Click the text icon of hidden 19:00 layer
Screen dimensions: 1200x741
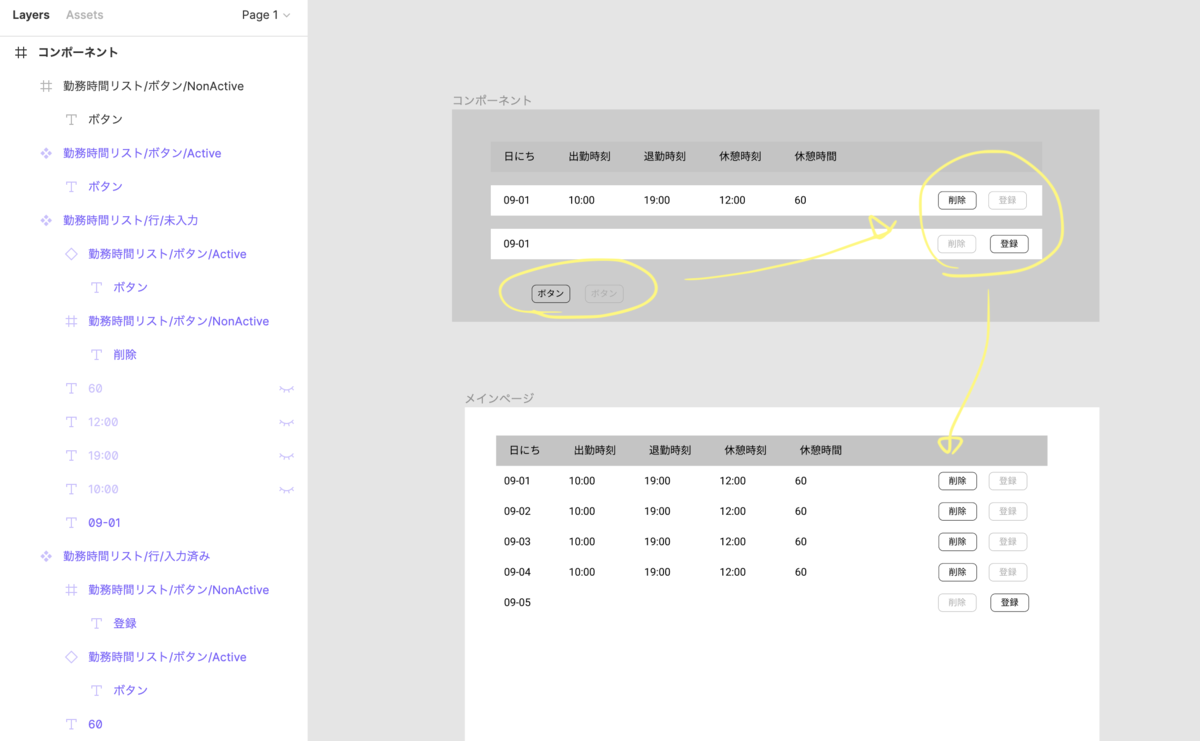coord(71,455)
